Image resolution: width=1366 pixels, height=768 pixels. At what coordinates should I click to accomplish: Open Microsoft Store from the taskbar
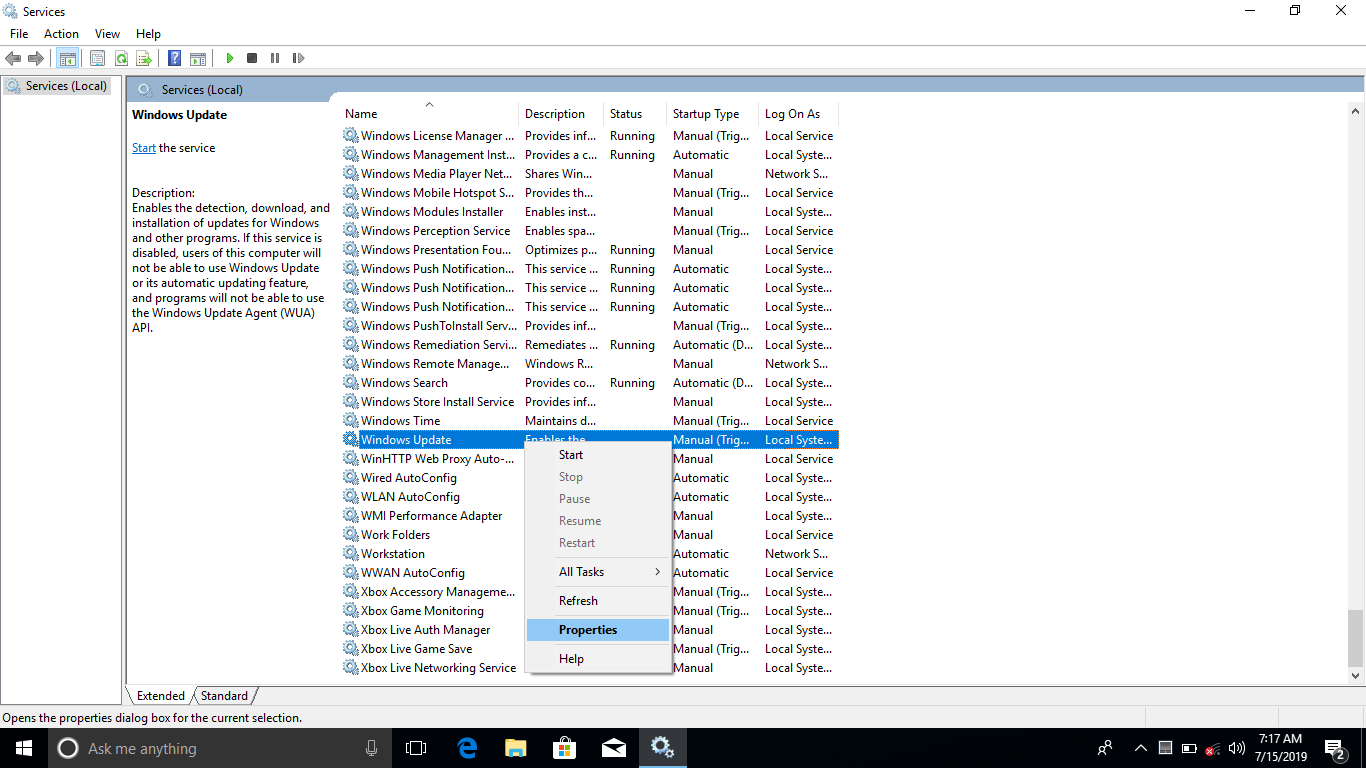[x=565, y=748]
